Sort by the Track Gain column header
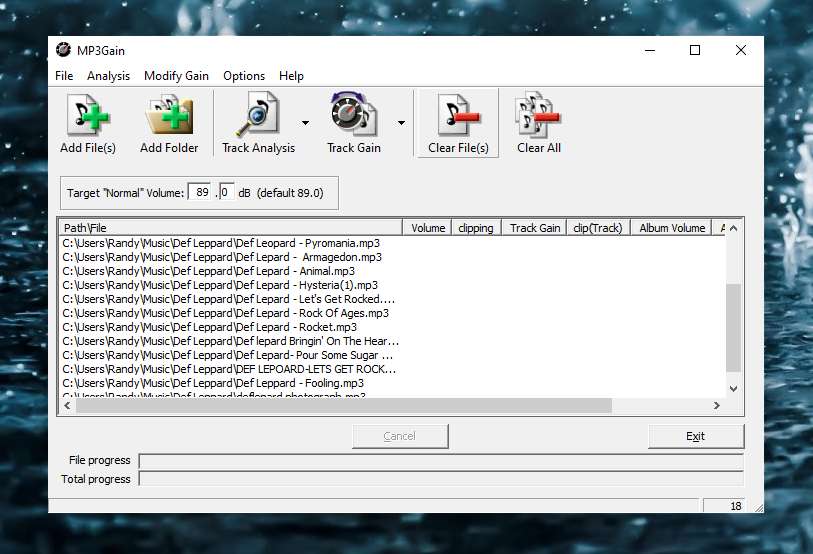The height and width of the screenshot is (554, 813). click(x=534, y=228)
